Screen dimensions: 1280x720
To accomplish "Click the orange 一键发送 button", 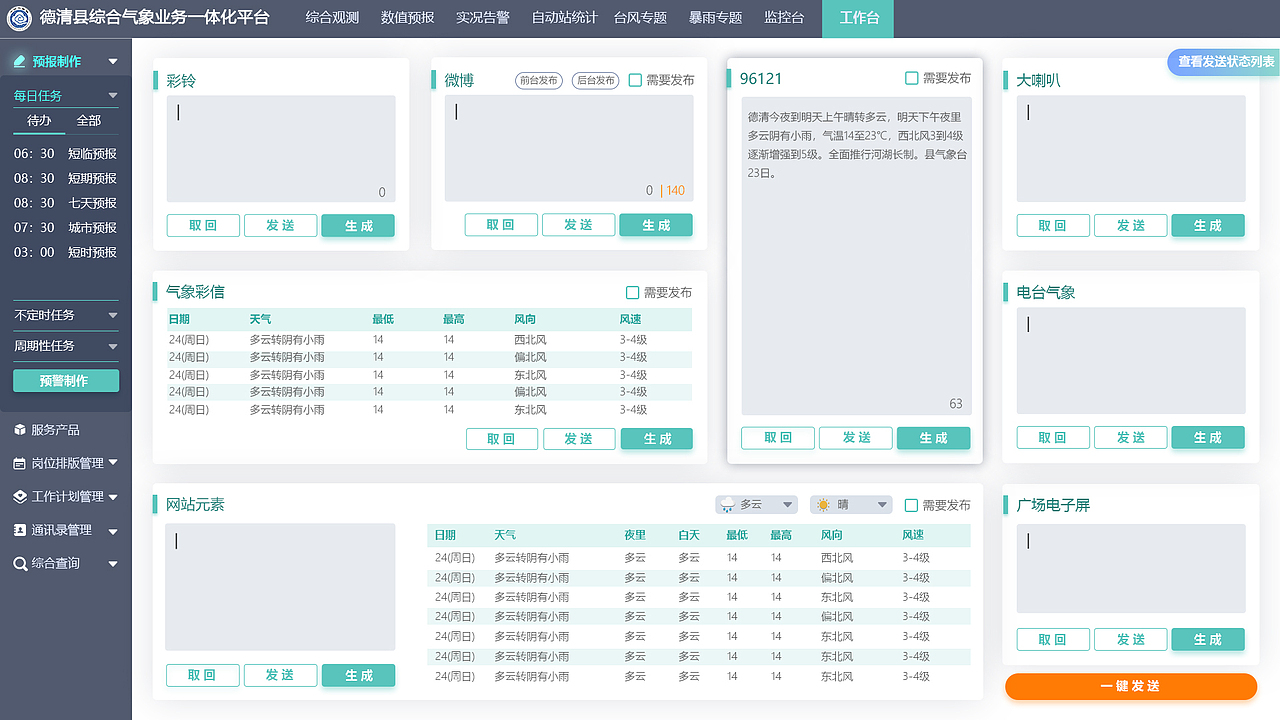I will point(1131,687).
